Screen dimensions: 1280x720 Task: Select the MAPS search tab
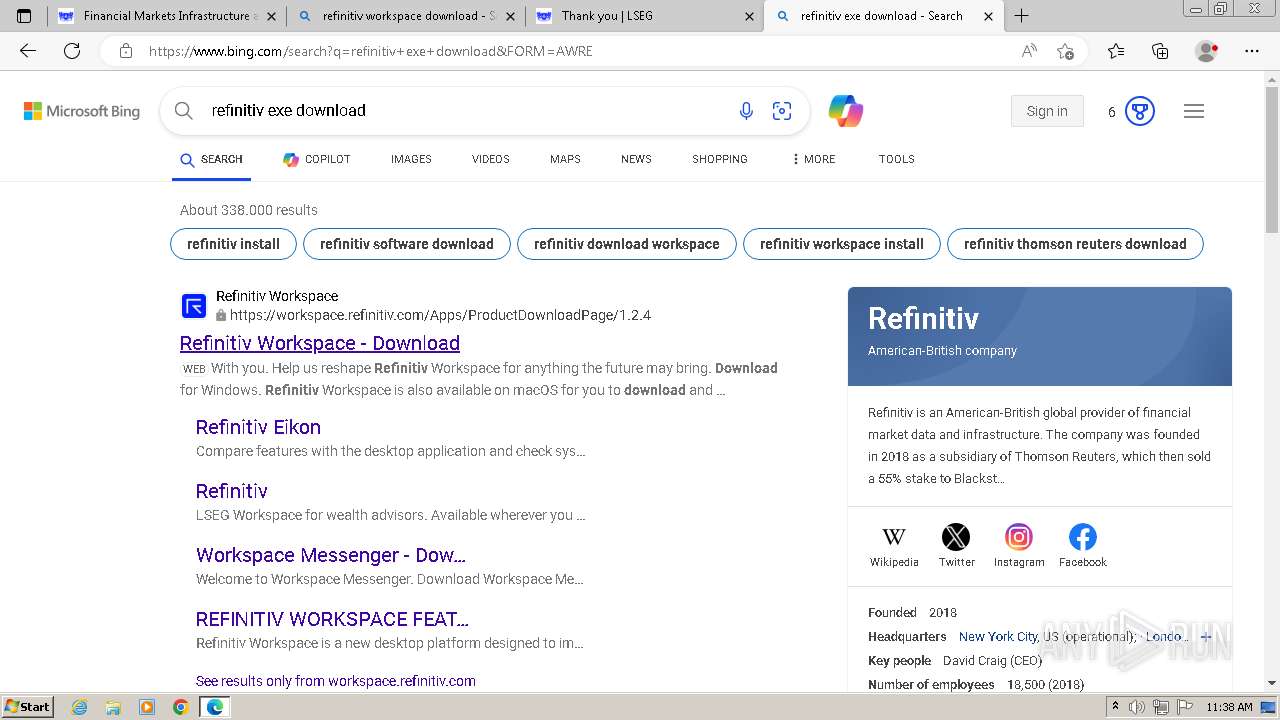(x=565, y=159)
